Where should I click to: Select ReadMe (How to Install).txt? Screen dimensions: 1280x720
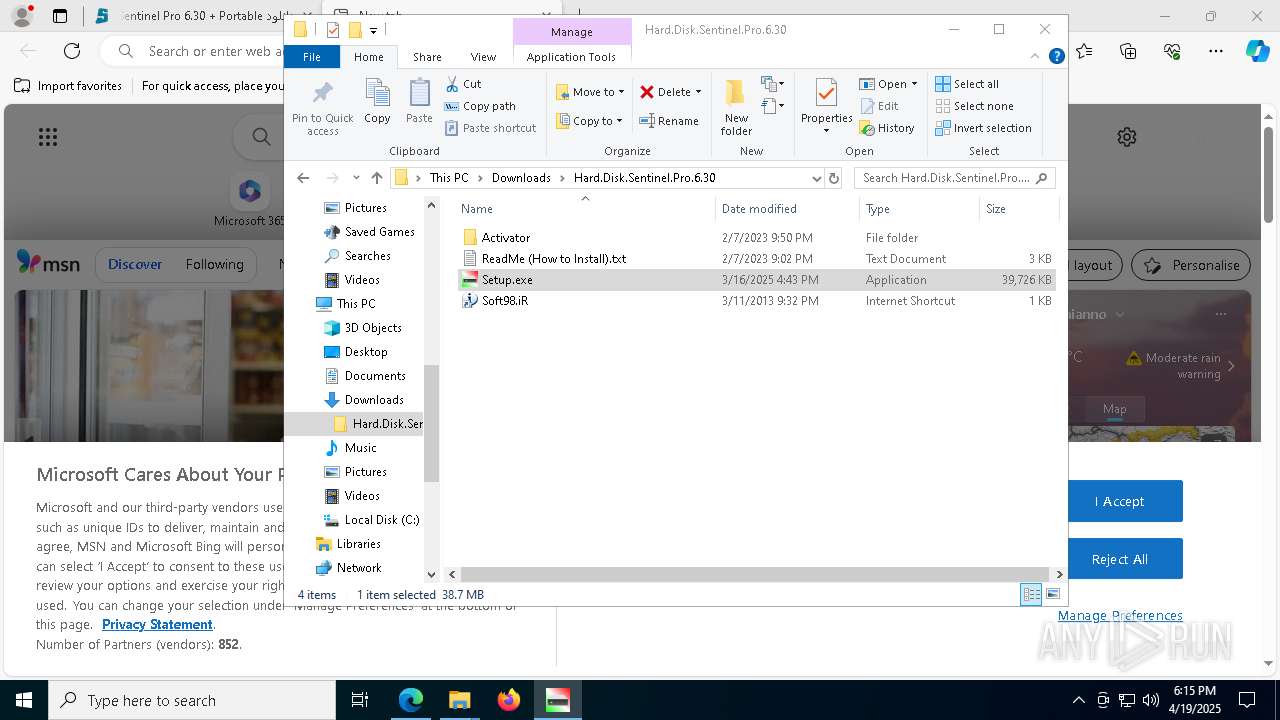click(x=554, y=258)
